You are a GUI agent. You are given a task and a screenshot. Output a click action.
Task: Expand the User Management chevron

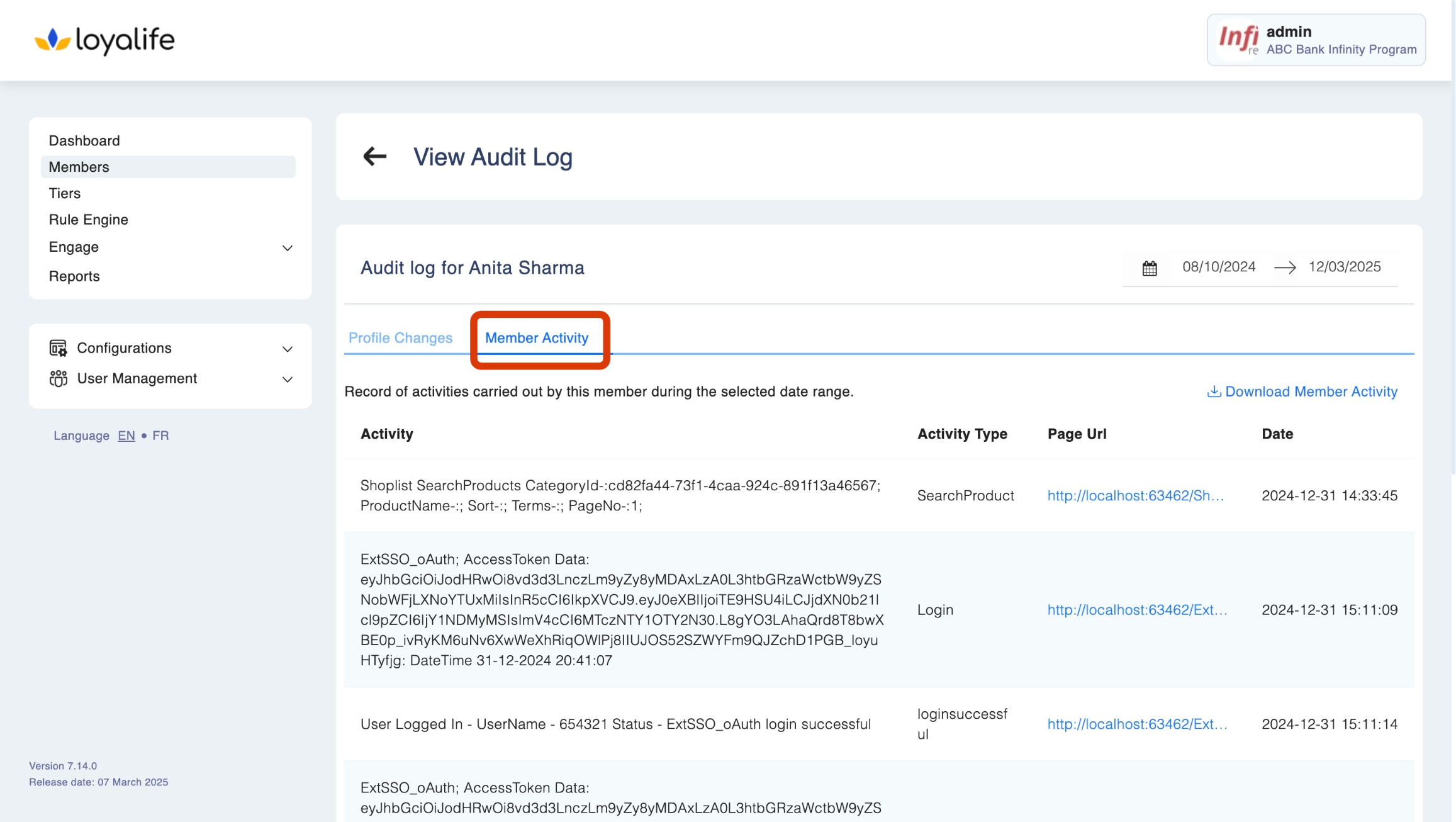(x=288, y=379)
